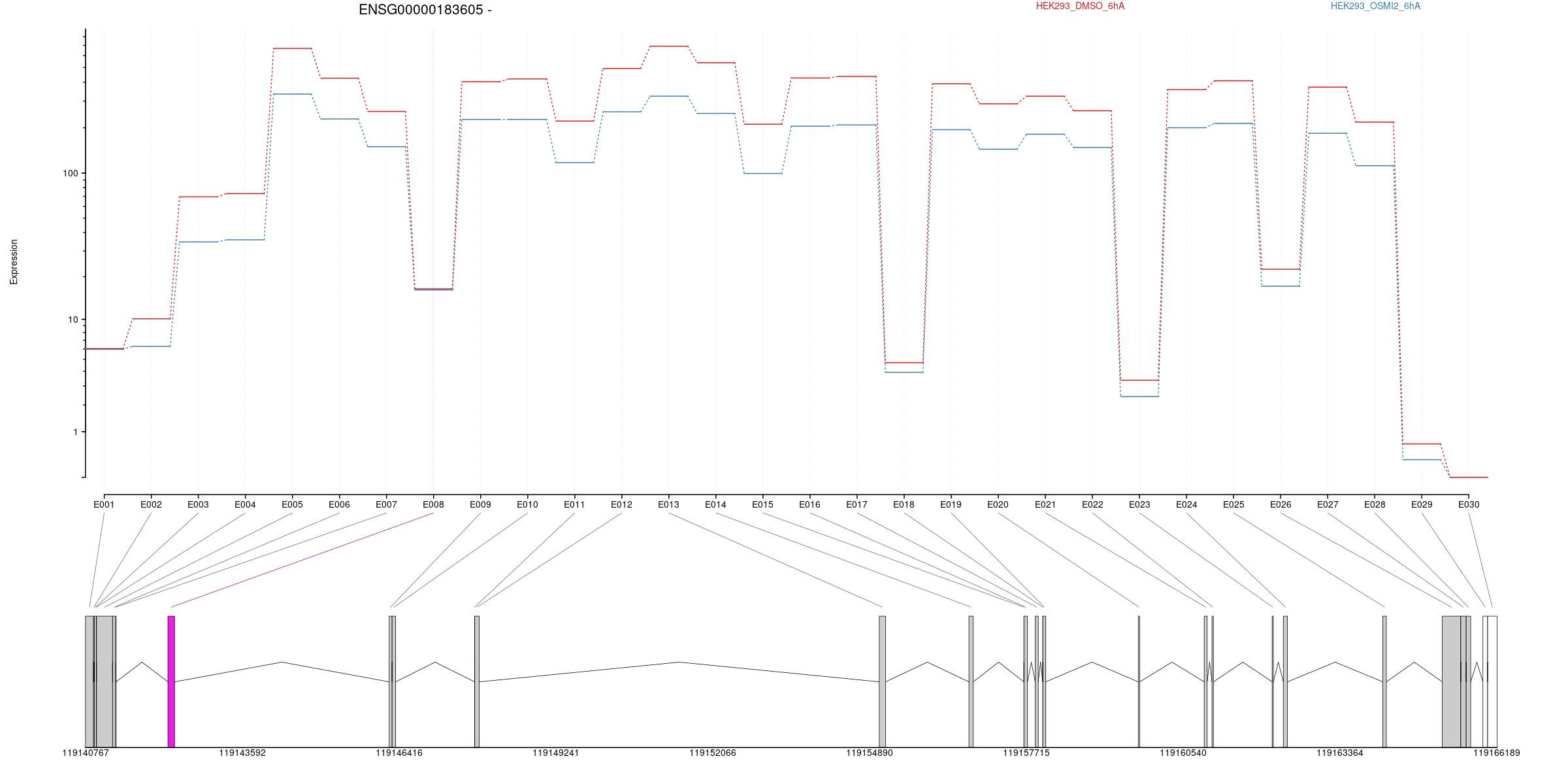
Task: Click exon label E015
Action: (x=762, y=504)
